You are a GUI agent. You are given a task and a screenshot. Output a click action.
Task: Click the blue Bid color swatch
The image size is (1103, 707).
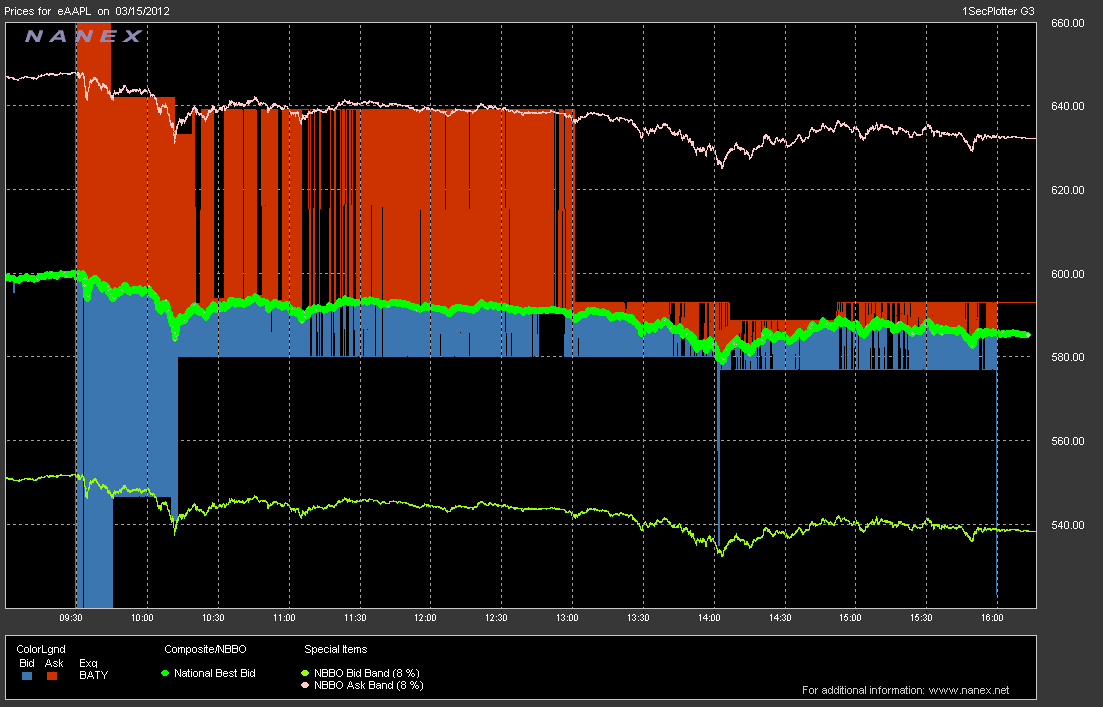[27, 675]
